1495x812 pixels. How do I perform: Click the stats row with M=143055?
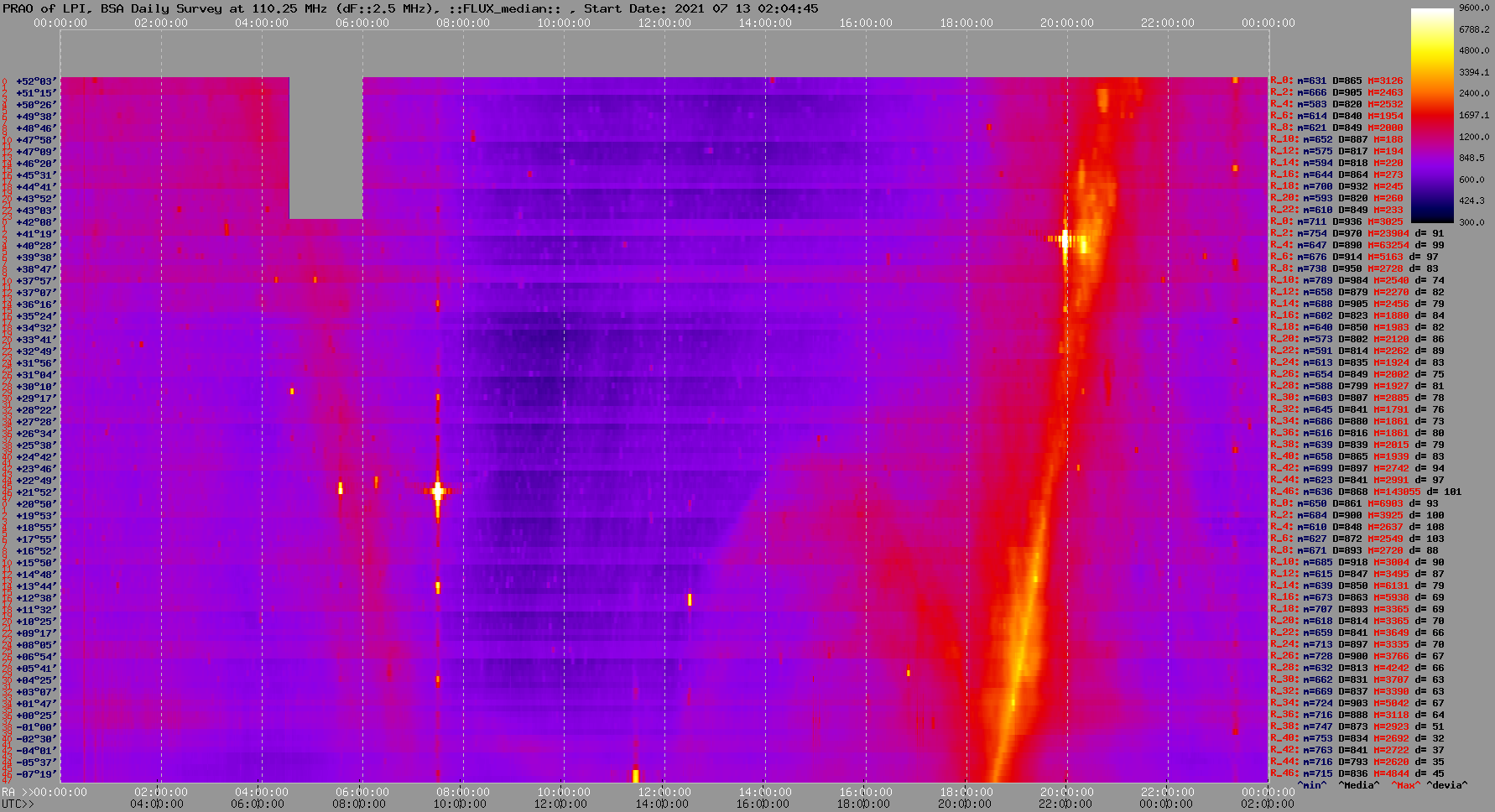coord(1366,492)
